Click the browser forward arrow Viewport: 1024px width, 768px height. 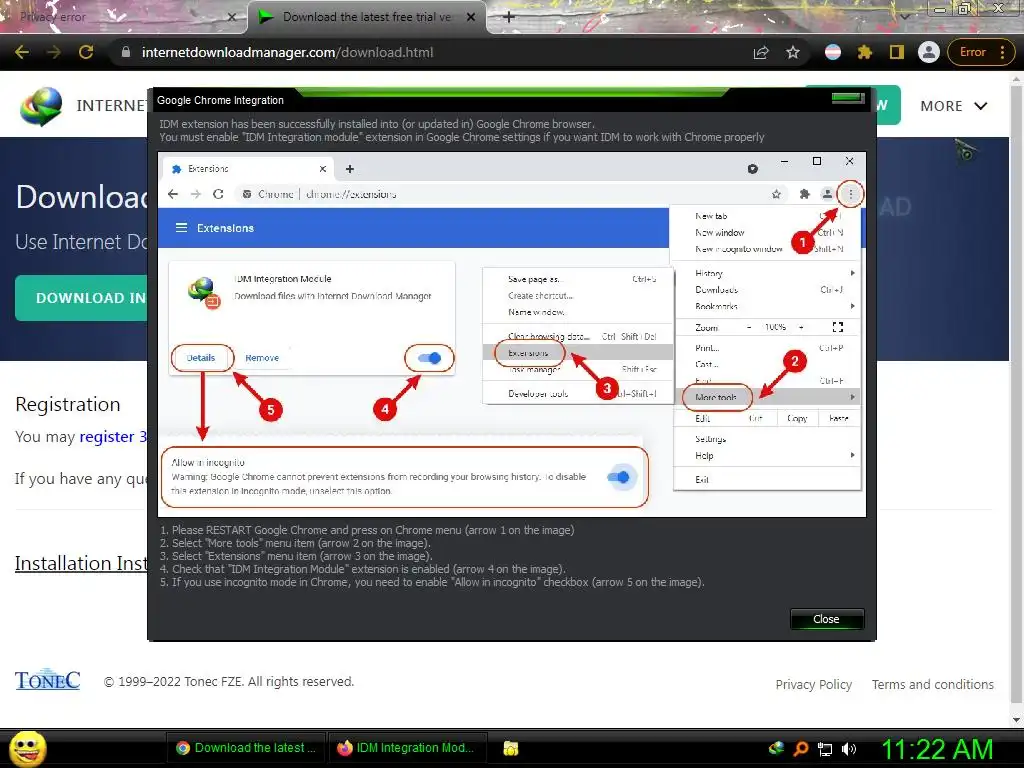pos(54,52)
